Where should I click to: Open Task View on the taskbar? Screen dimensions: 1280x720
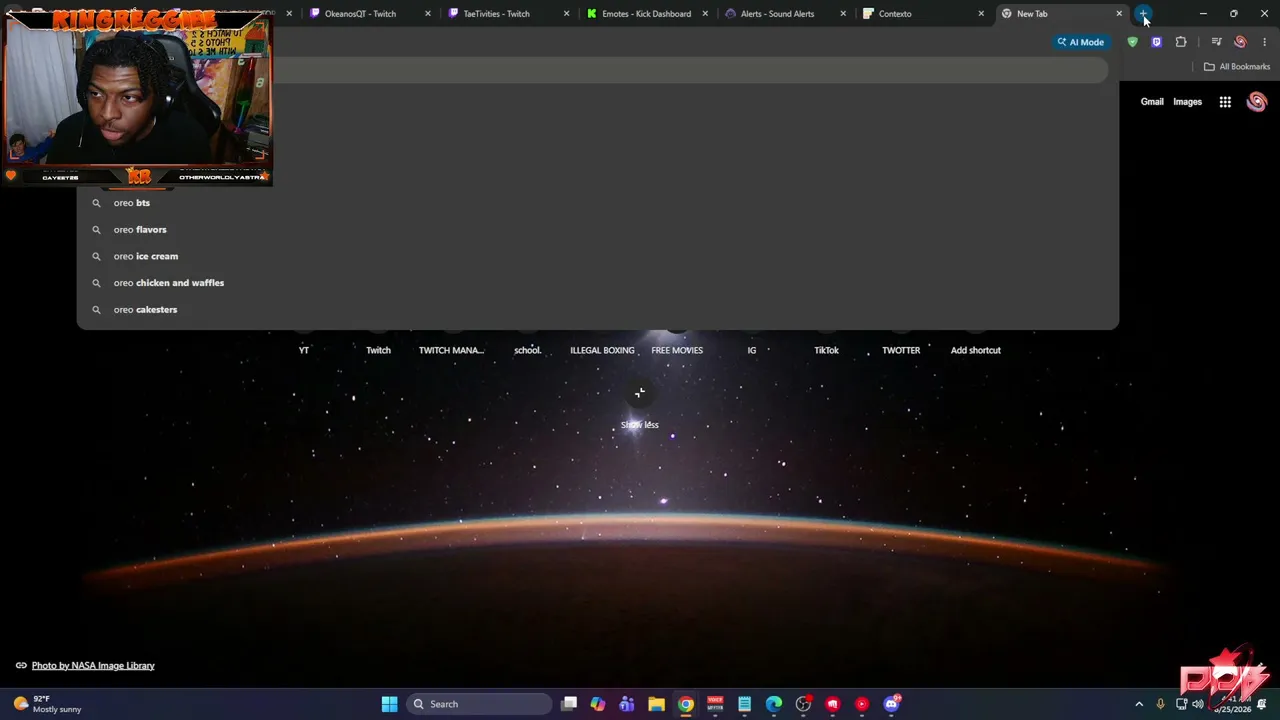(x=569, y=704)
